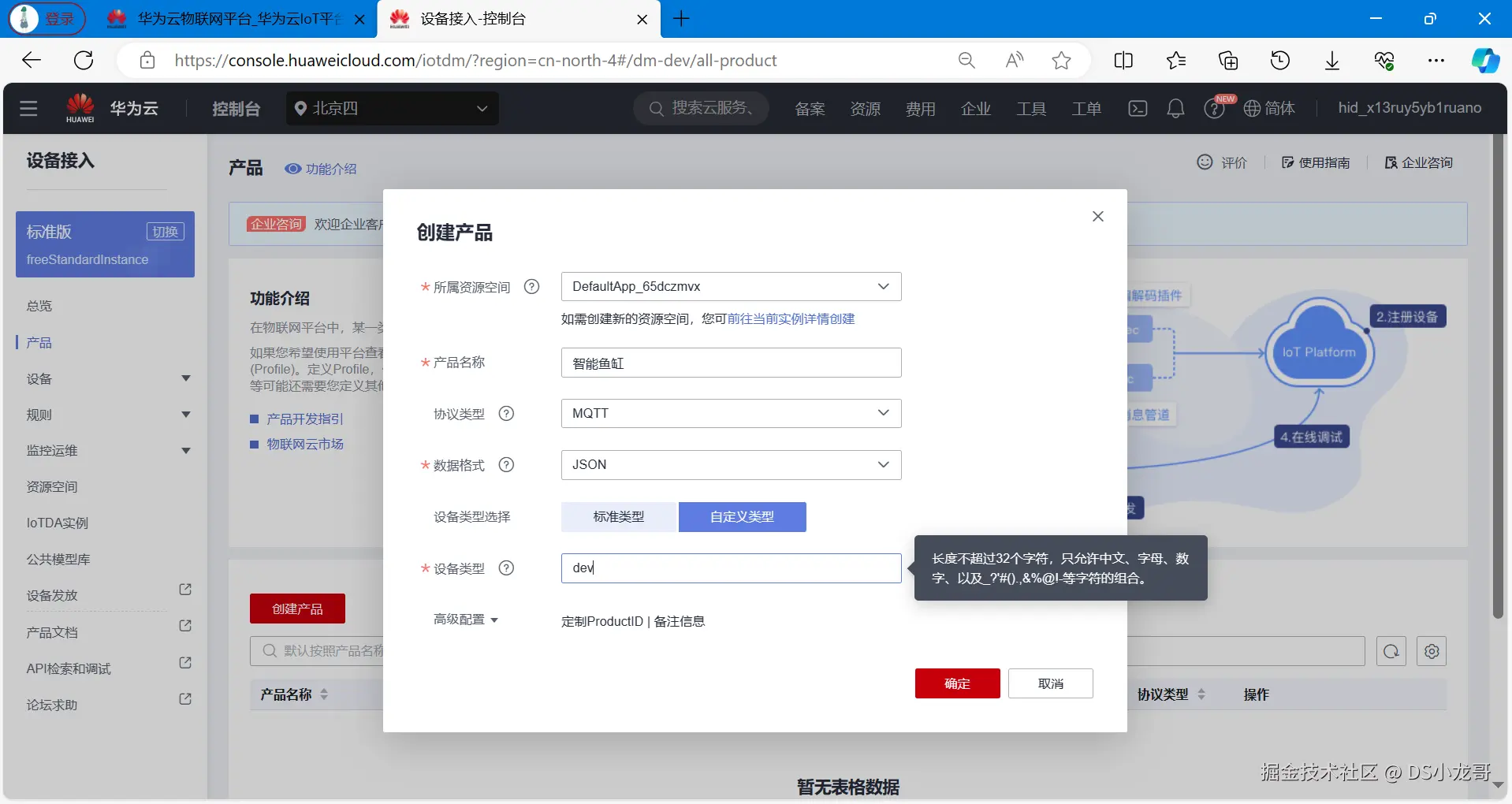The height and width of the screenshot is (804, 1512).
Task: Open 设备发放 external link icon
Action: [185, 590]
